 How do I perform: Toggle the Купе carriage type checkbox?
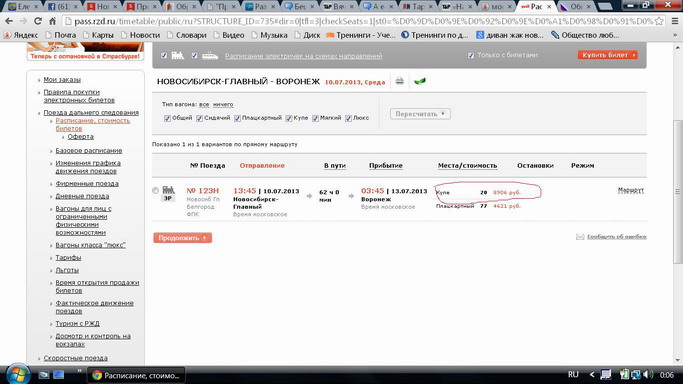pos(289,118)
